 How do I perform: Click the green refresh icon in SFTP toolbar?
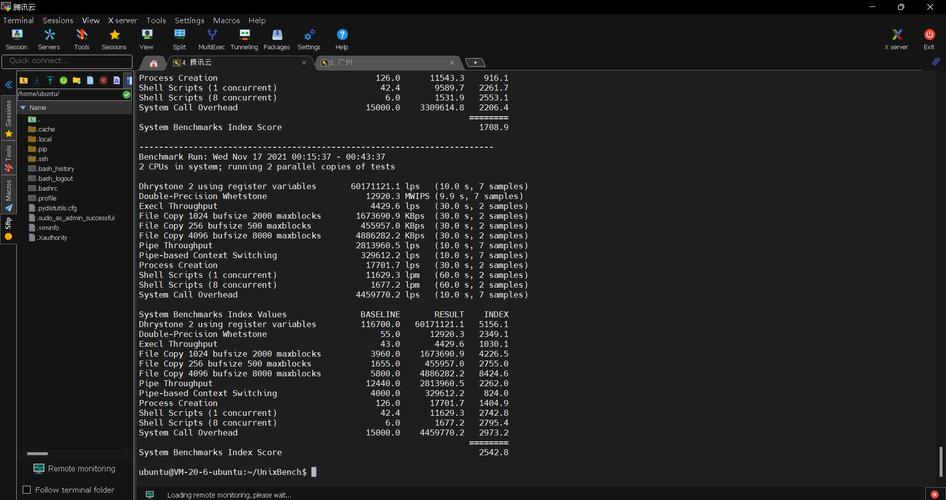pos(63,80)
